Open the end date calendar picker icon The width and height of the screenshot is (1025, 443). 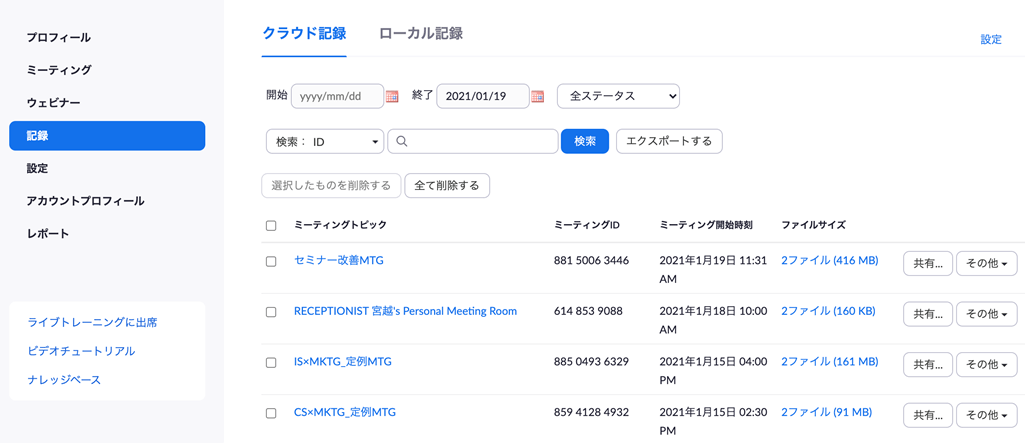[538, 96]
